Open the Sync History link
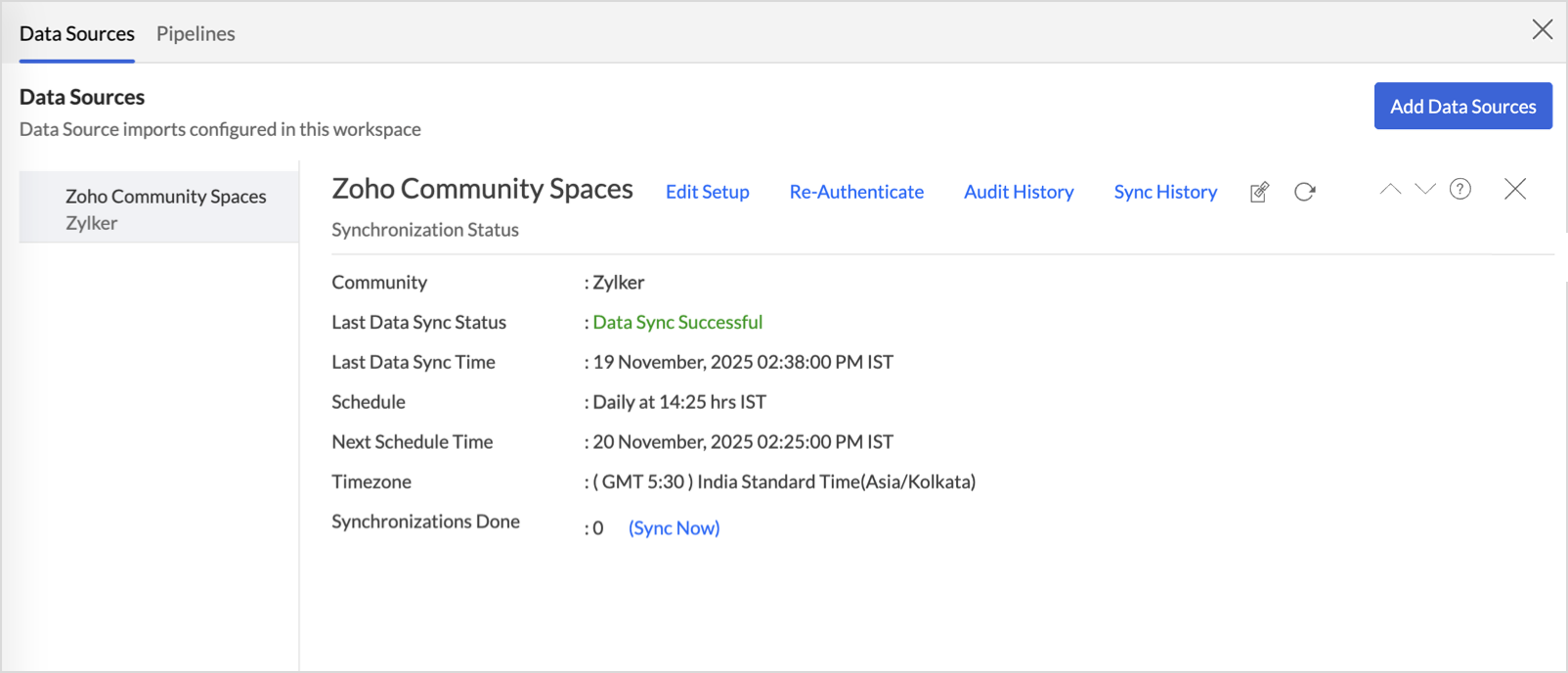Screen dimensions: 1568x673 tap(1165, 192)
